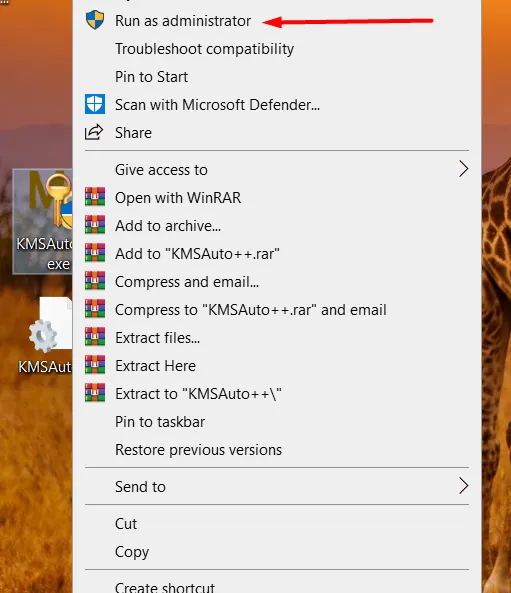Click WinRAR icon beside Extract files...
The height and width of the screenshot is (593, 511).
[x=95, y=337]
